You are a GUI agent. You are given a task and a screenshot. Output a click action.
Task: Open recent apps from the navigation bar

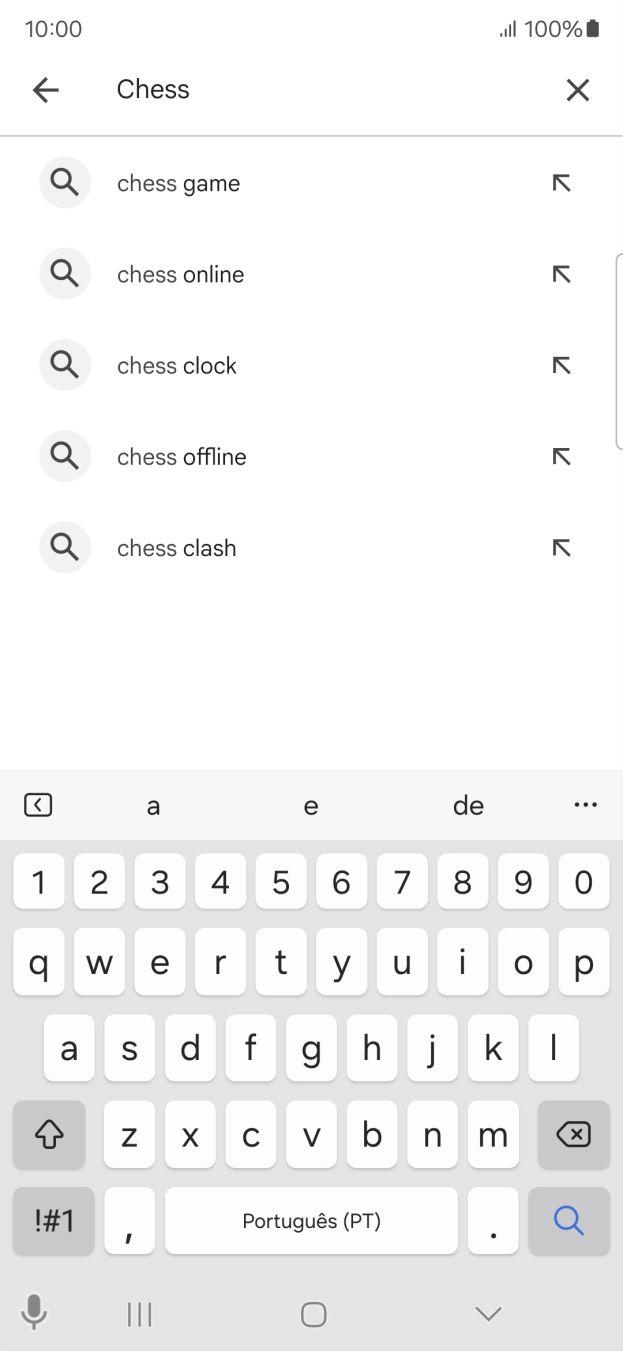tap(138, 1313)
